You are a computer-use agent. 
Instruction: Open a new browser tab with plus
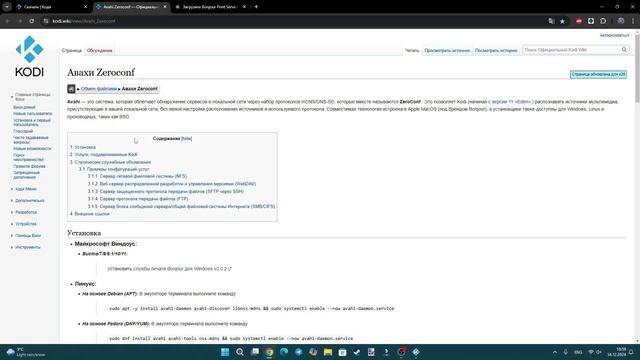point(256,7)
